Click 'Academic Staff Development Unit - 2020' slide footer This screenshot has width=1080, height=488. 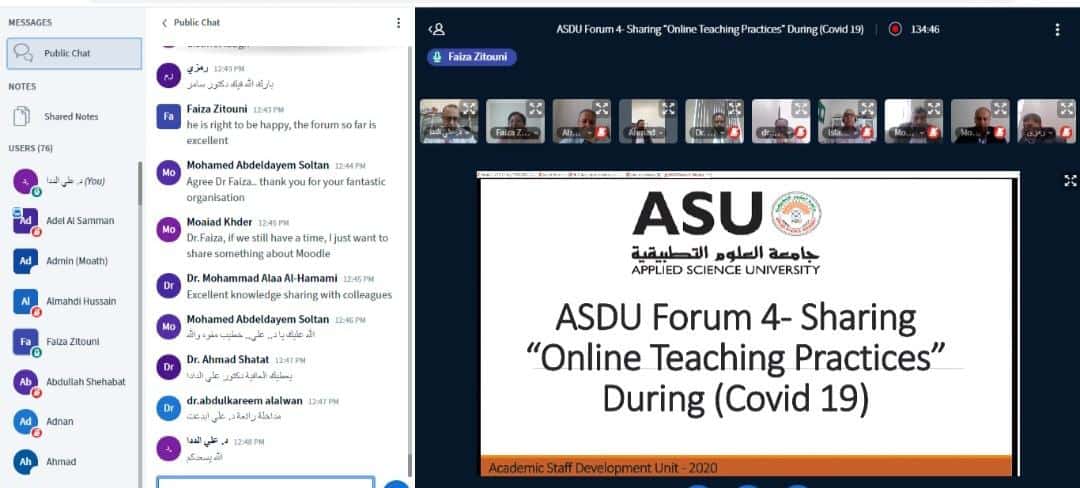[603, 468]
